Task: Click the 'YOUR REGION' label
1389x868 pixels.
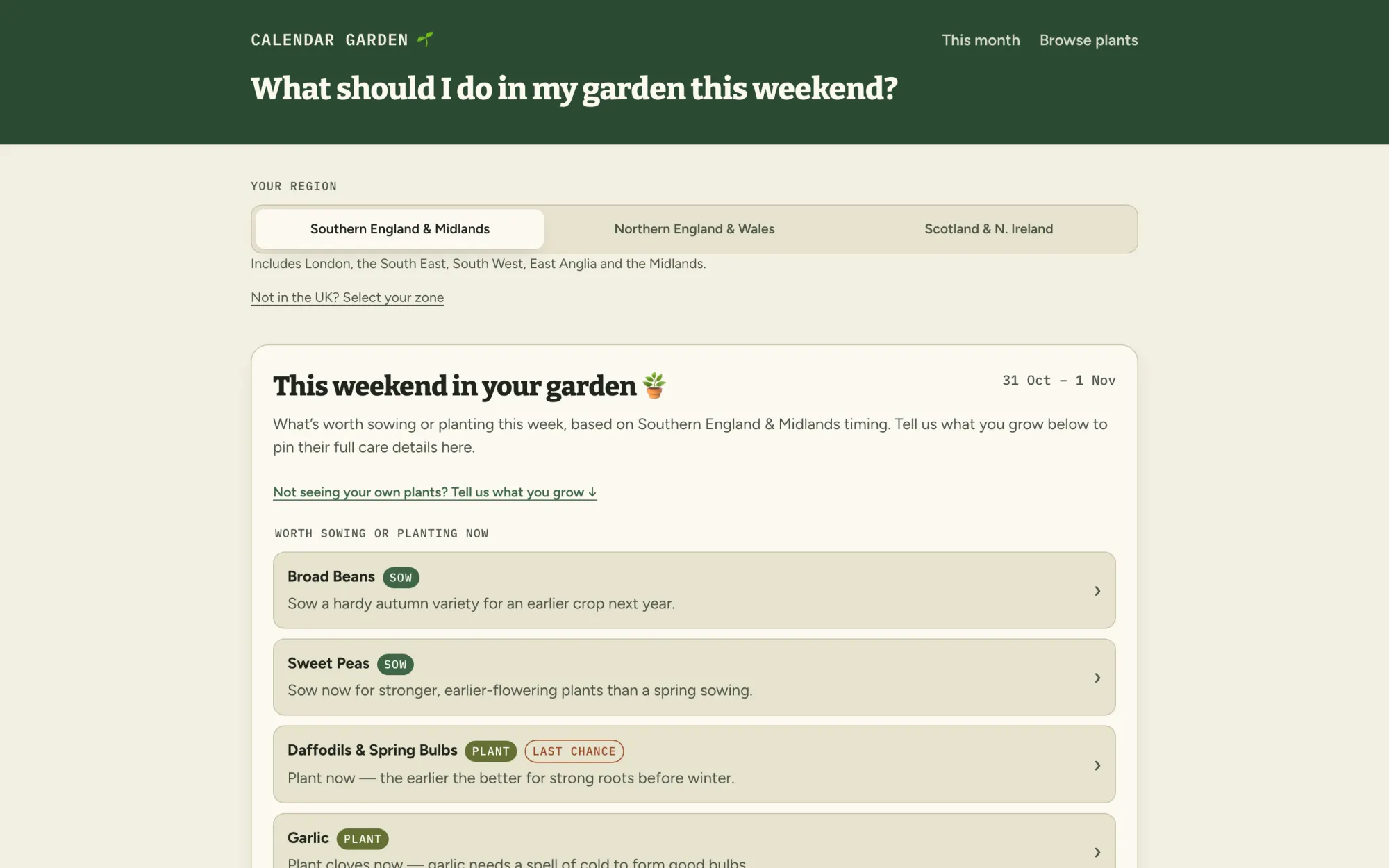Action: pos(294,186)
